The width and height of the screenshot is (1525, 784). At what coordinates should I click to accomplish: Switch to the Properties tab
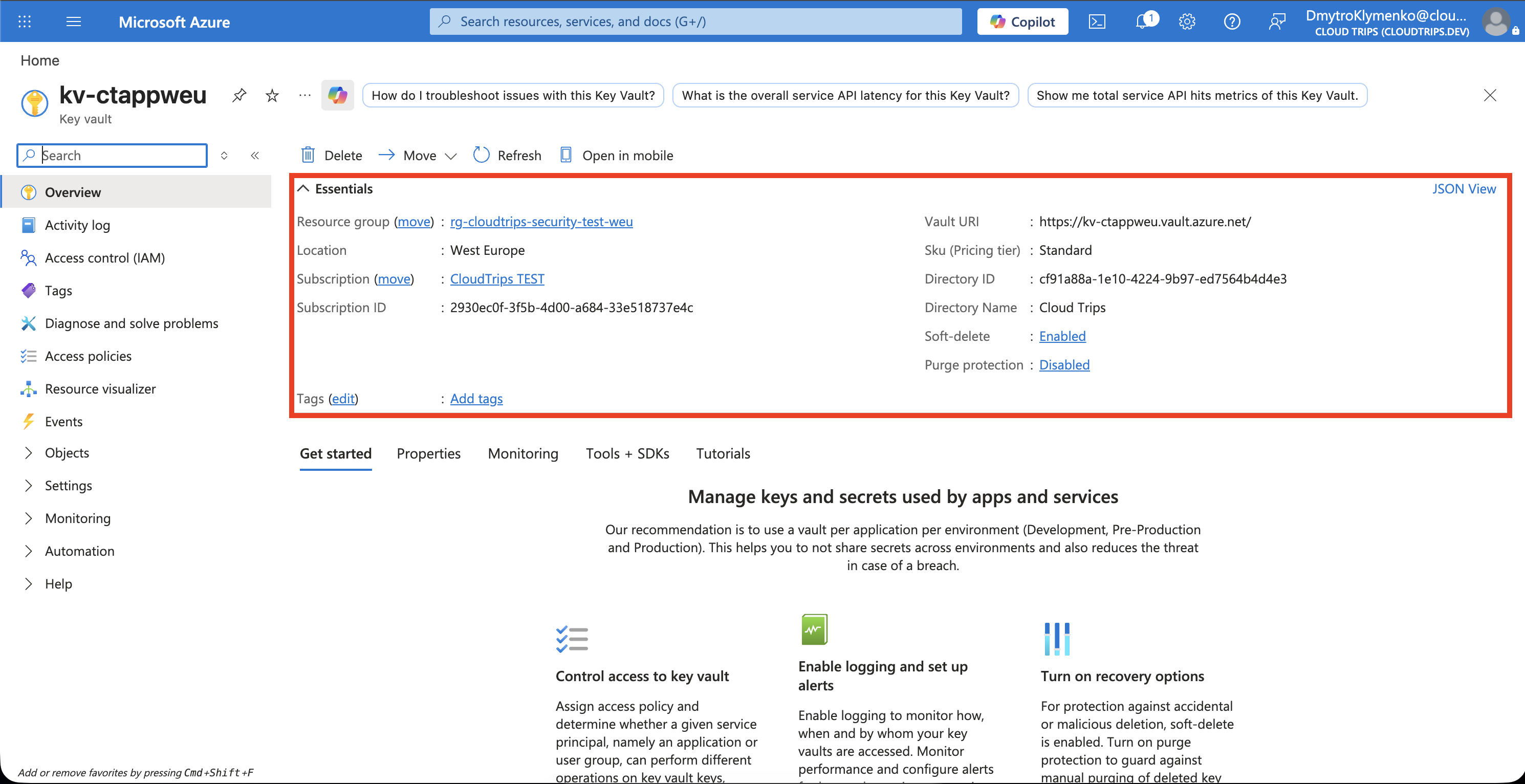pos(429,453)
